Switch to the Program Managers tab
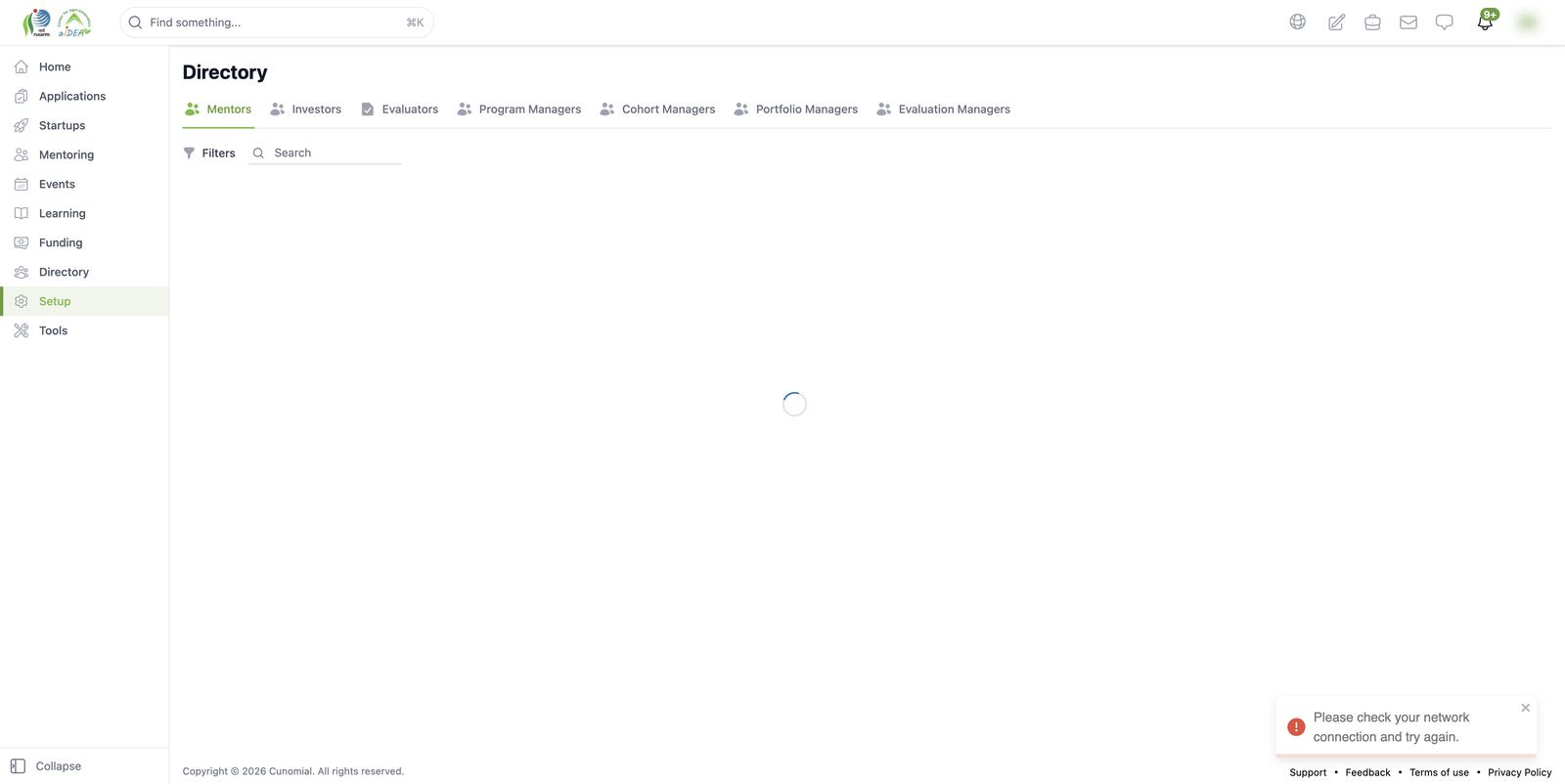This screenshot has height=784, width=1565. click(519, 109)
